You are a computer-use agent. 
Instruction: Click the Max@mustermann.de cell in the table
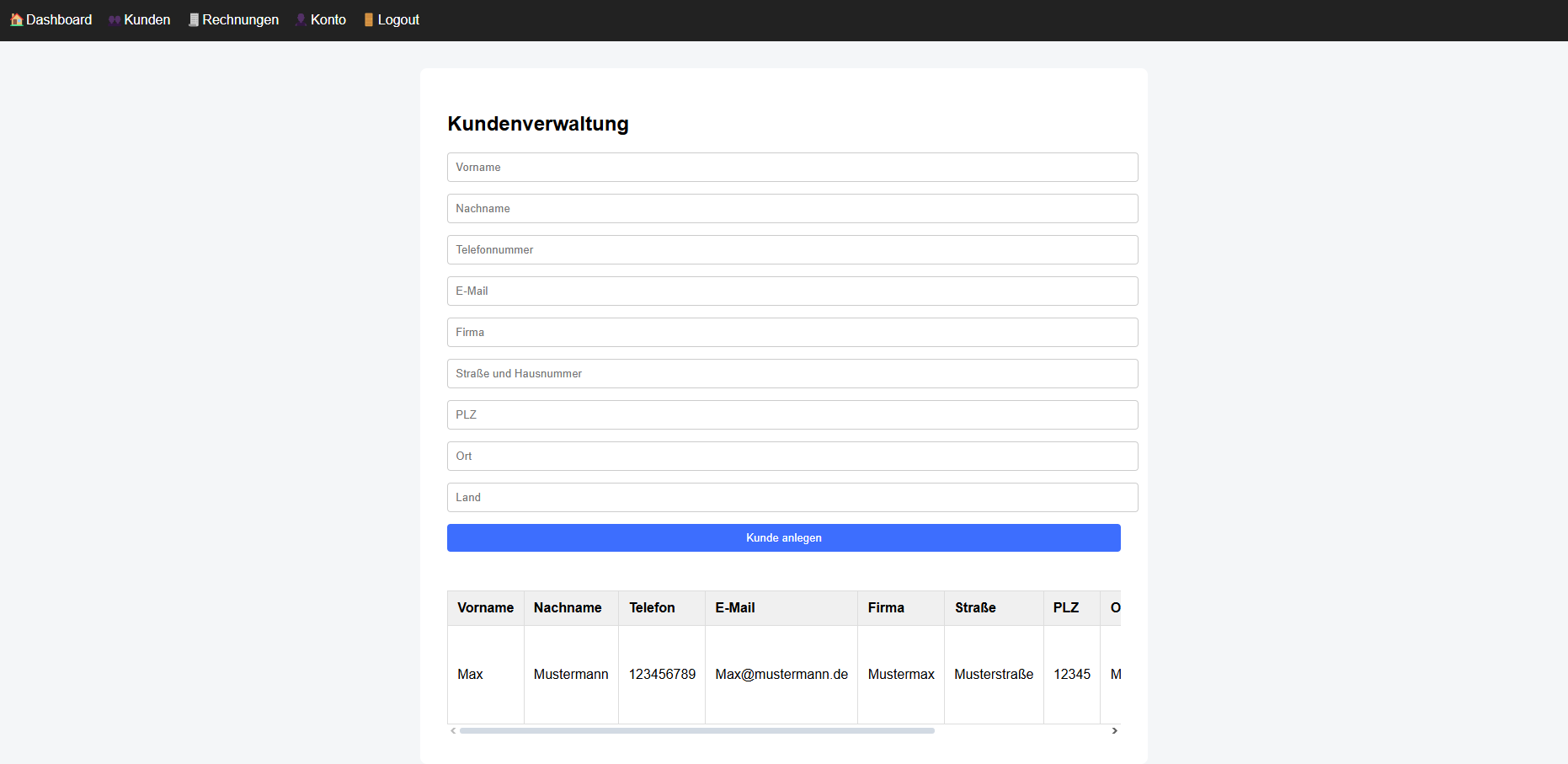pos(781,674)
